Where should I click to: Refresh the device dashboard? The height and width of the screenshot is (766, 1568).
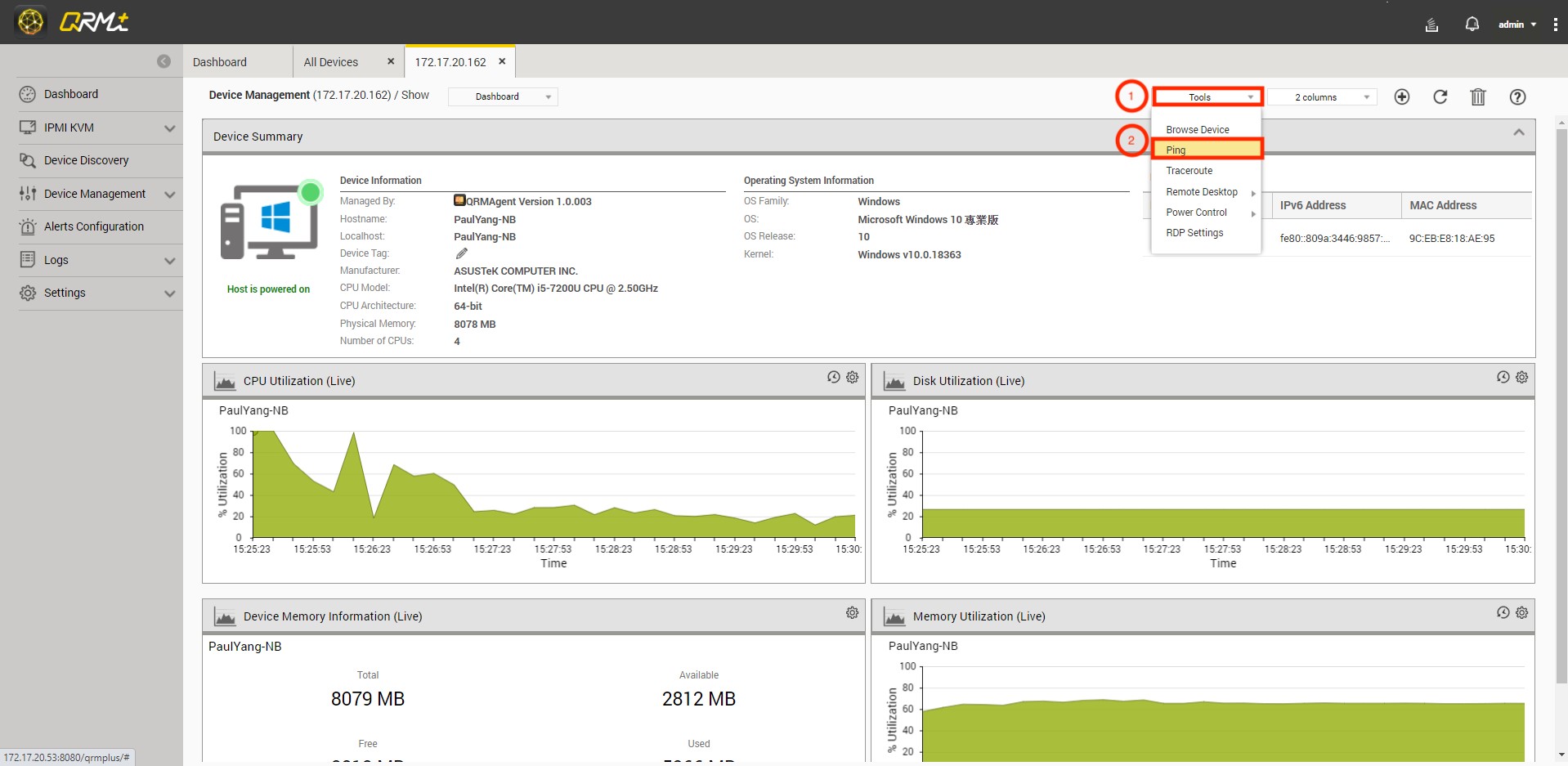[x=1440, y=97]
